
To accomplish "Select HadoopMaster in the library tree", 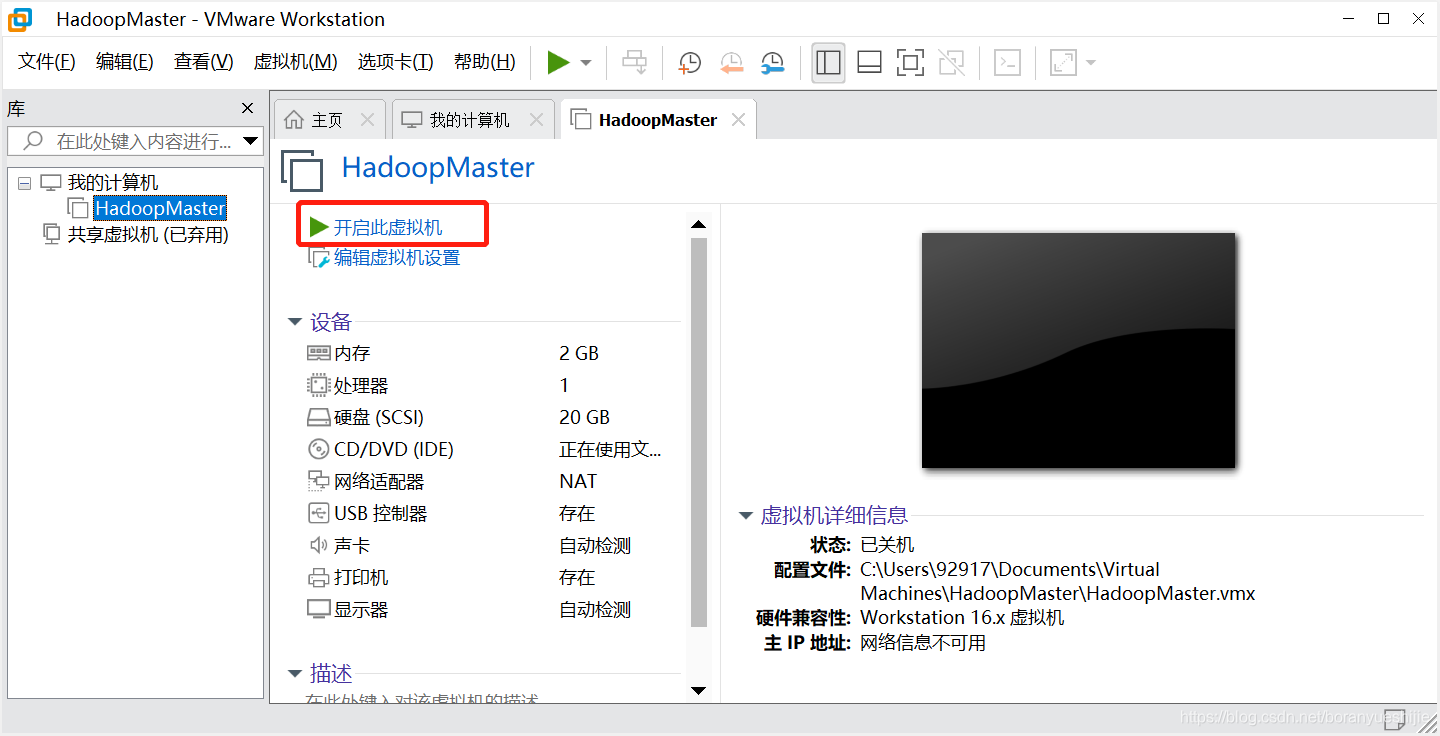I will pos(160,208).
